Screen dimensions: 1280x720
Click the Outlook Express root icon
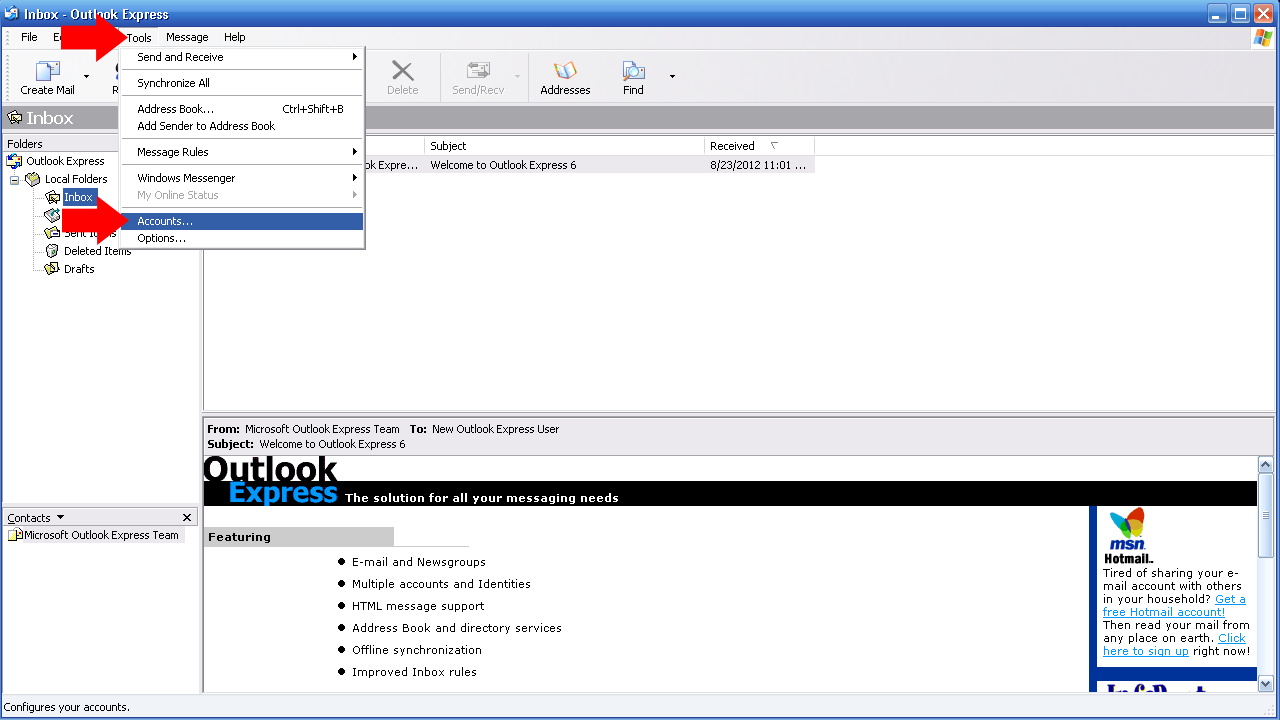[14, 161]
